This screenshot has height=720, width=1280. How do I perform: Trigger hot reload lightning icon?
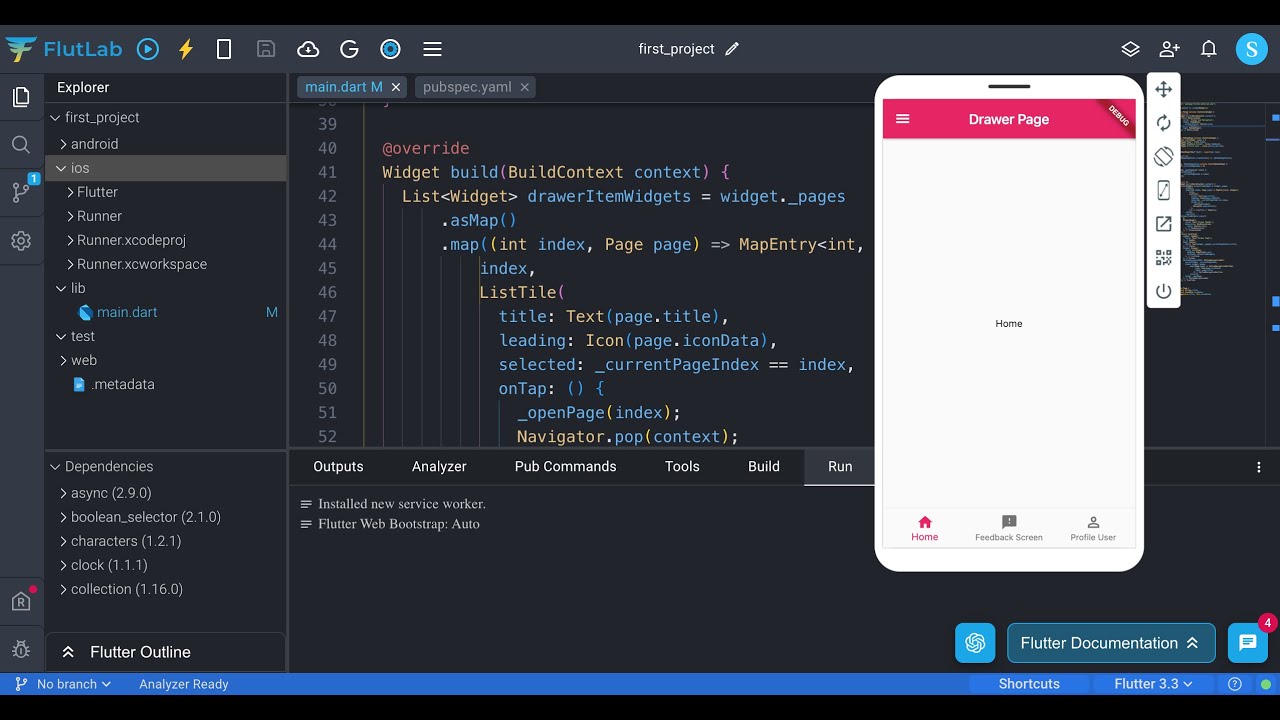(x=186, y=49)
